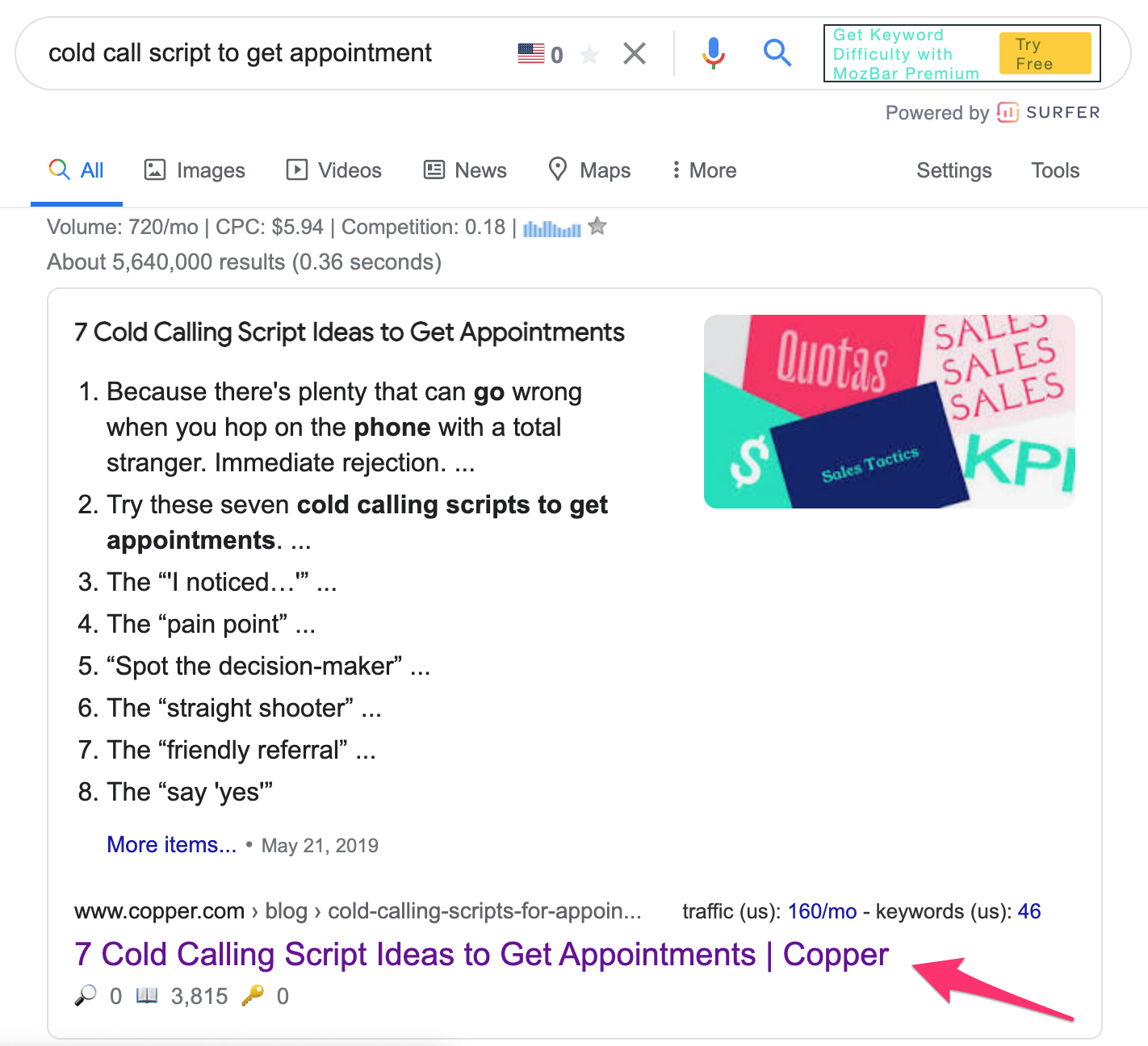The image size is (1148, 1046).
Task: Click the Try Free button
Action: (x=1045, y=53)
